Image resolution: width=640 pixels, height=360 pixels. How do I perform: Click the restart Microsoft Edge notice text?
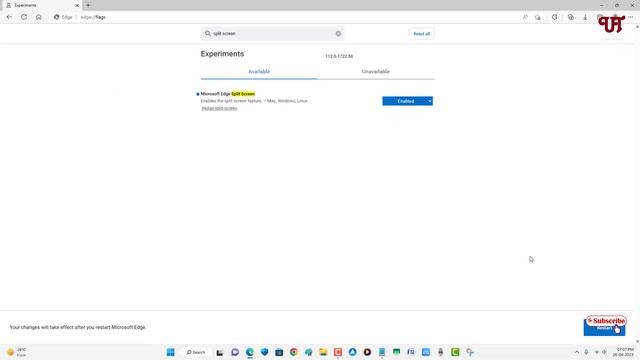pyautogui.click(x=78, y=327)
